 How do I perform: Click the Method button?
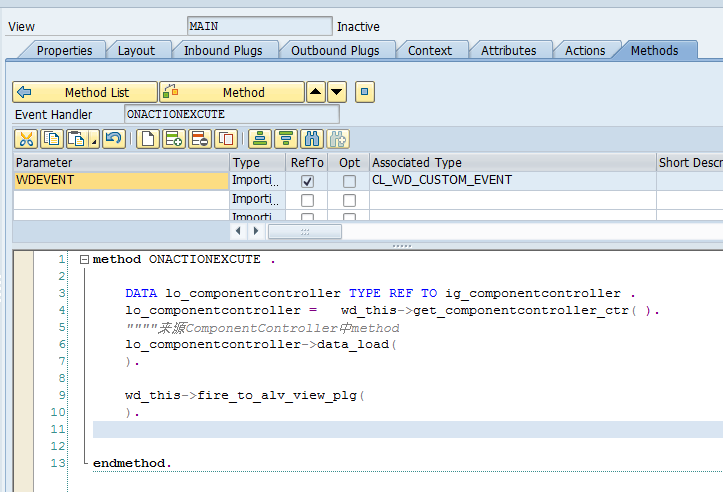[232, 92]
